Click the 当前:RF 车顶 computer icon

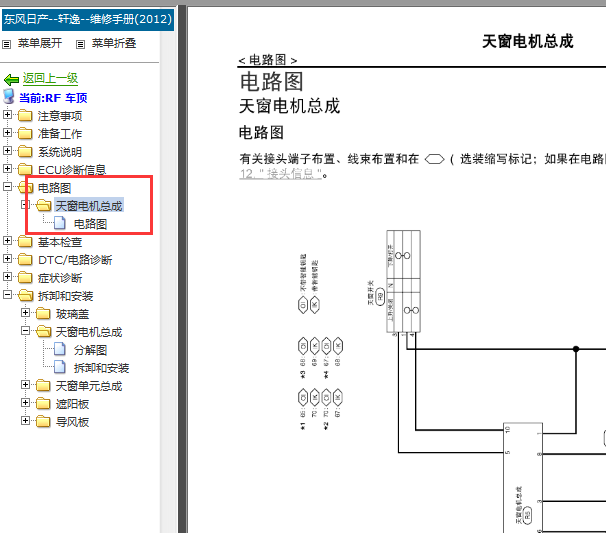[9, 97]
